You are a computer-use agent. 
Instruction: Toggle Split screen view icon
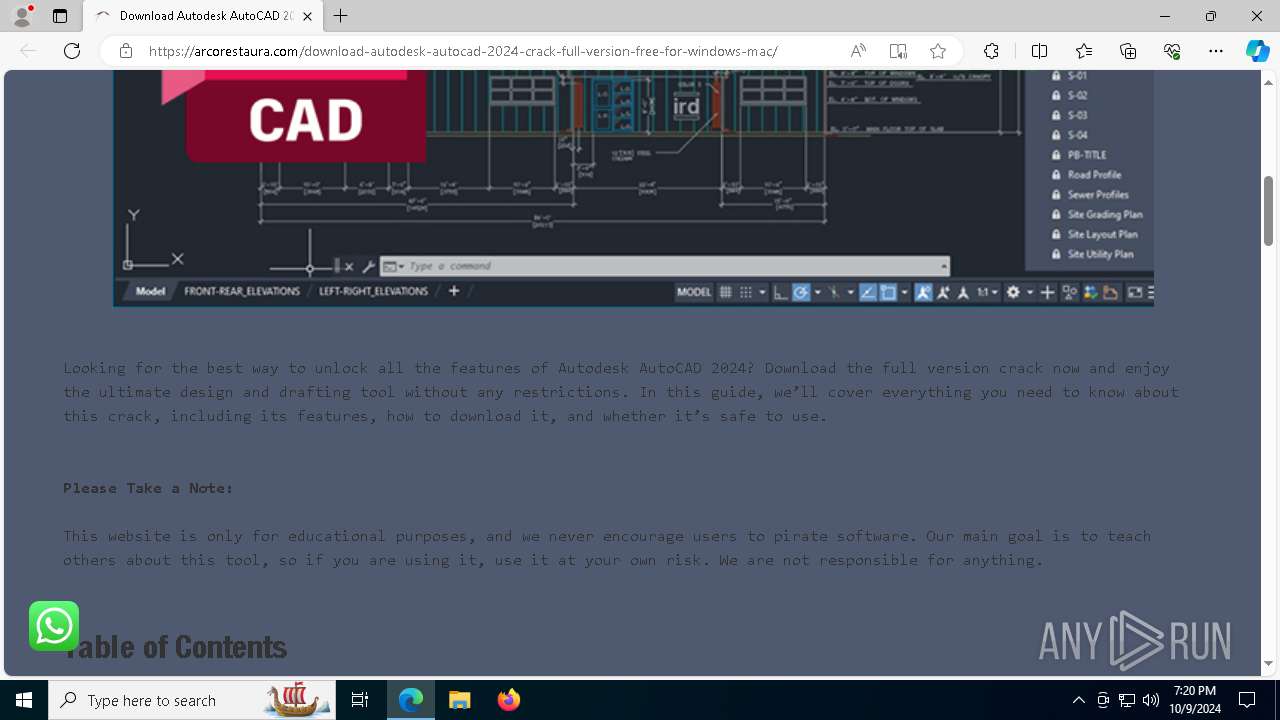1039,51
